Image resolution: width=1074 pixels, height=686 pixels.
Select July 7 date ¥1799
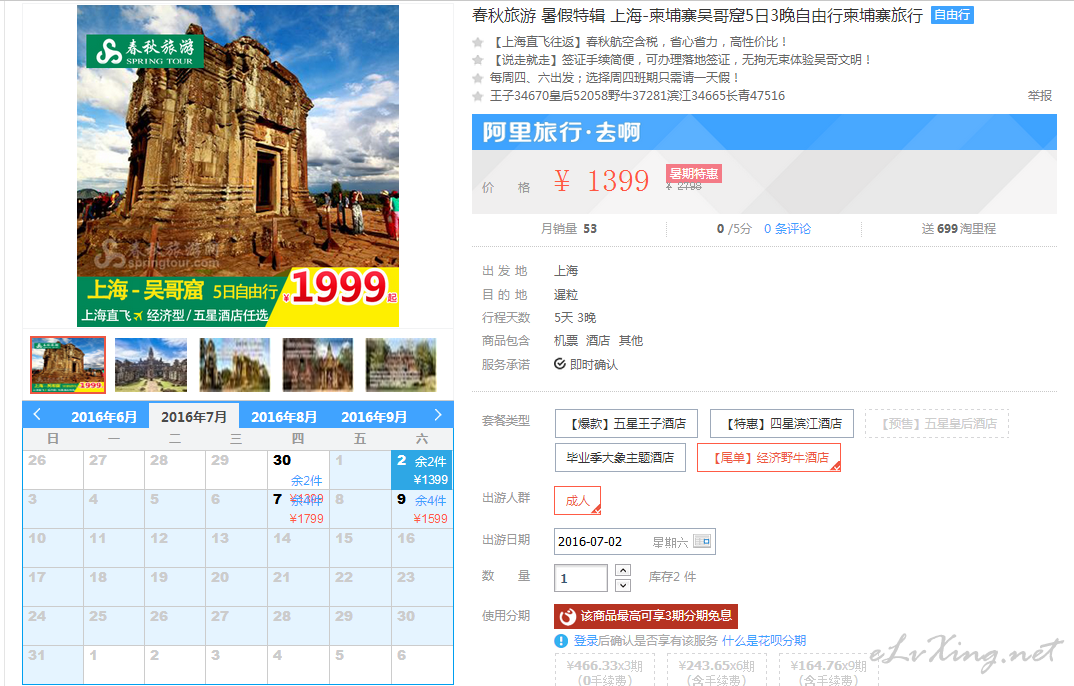pyautogui.click(x=298, y=509)
